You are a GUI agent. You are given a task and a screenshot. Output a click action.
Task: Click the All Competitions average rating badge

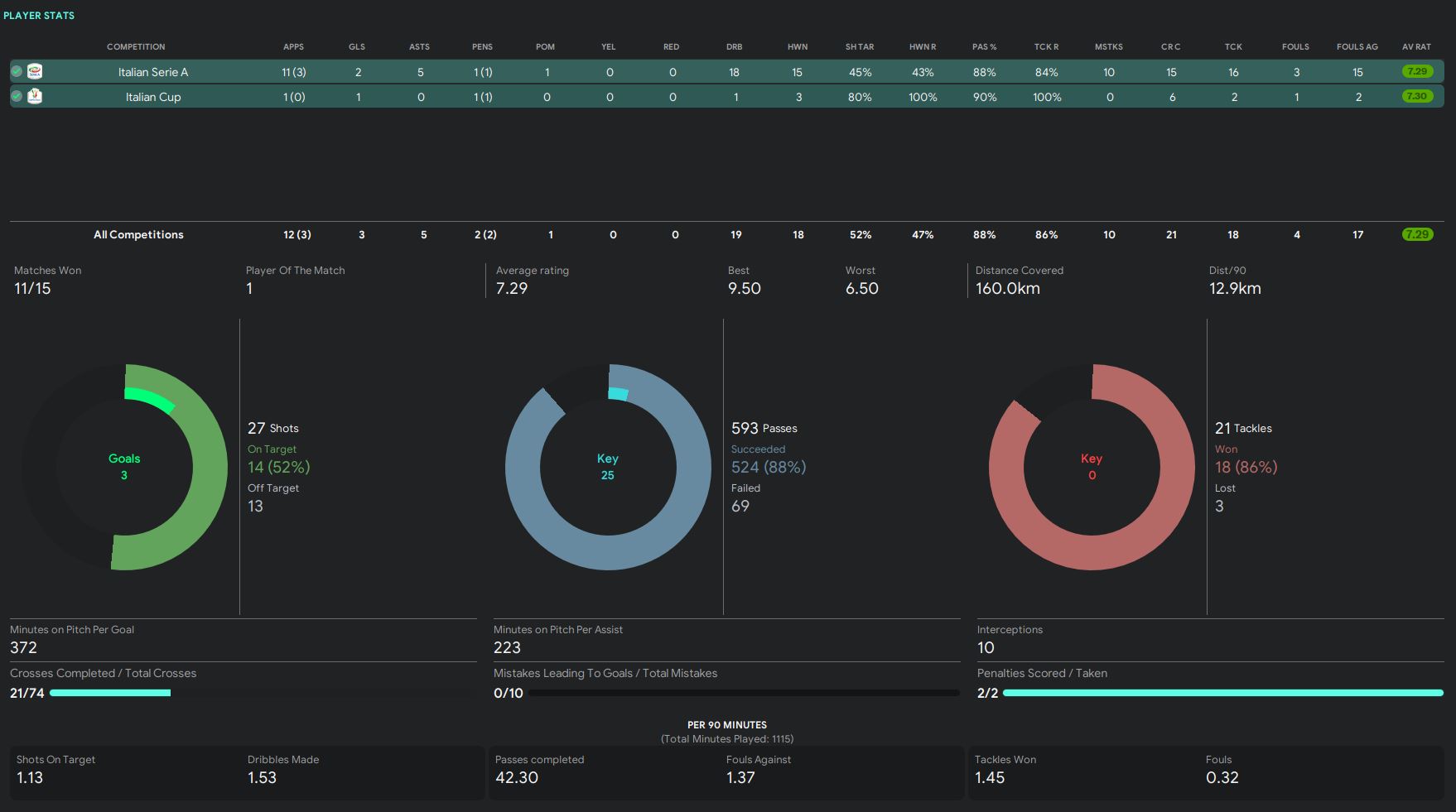click(1416, 235)
